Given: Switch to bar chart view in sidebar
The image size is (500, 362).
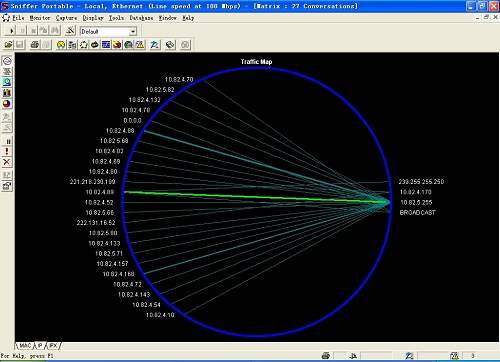Looking at the screenshot, I should pyautogui.click(x=7, y=93).
